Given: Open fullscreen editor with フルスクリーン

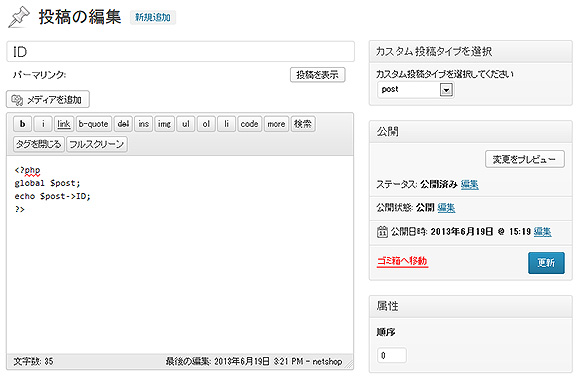Looking at the screenshot, I should [x=97, y=144].
